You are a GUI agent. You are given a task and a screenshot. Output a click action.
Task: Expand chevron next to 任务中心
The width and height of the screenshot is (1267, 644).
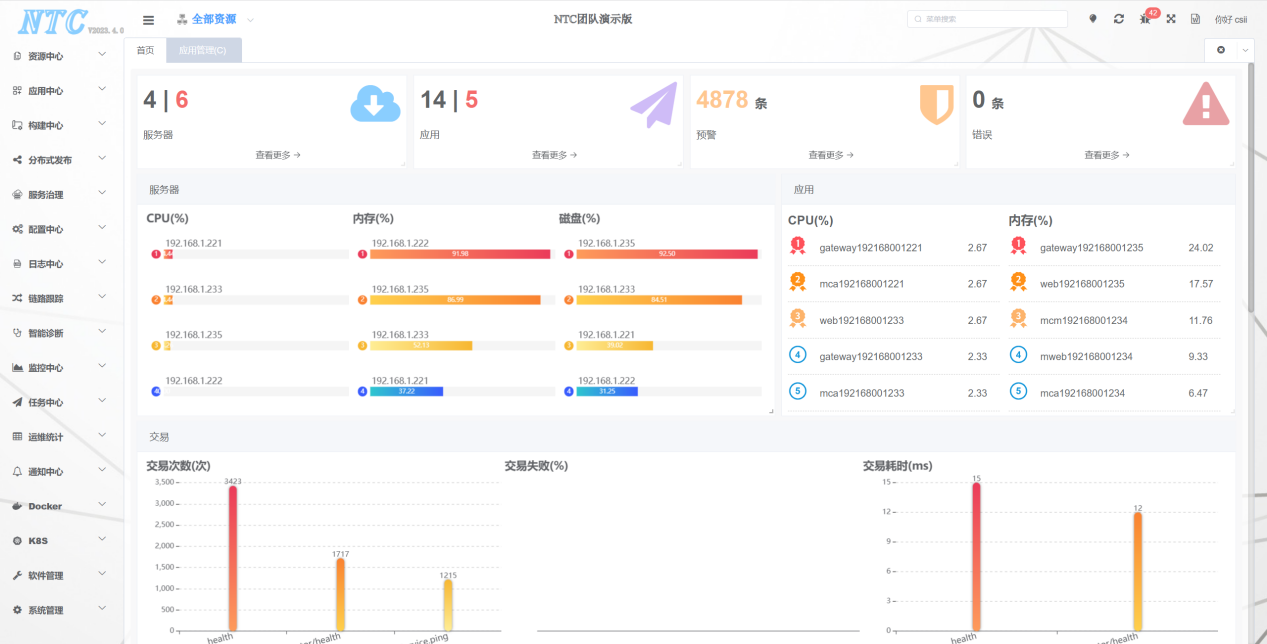102,401
